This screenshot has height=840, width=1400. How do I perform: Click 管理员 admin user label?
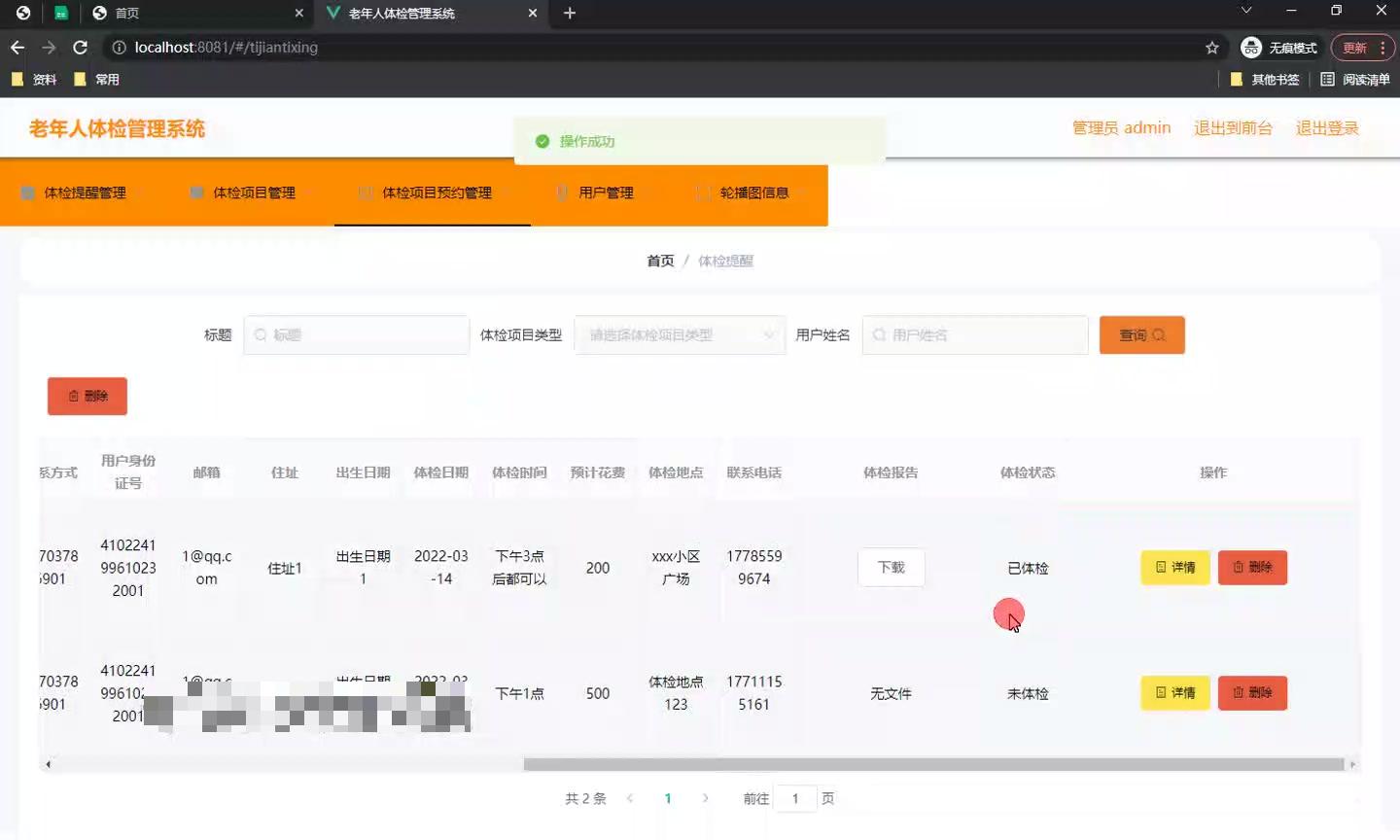click(1121, 127)
